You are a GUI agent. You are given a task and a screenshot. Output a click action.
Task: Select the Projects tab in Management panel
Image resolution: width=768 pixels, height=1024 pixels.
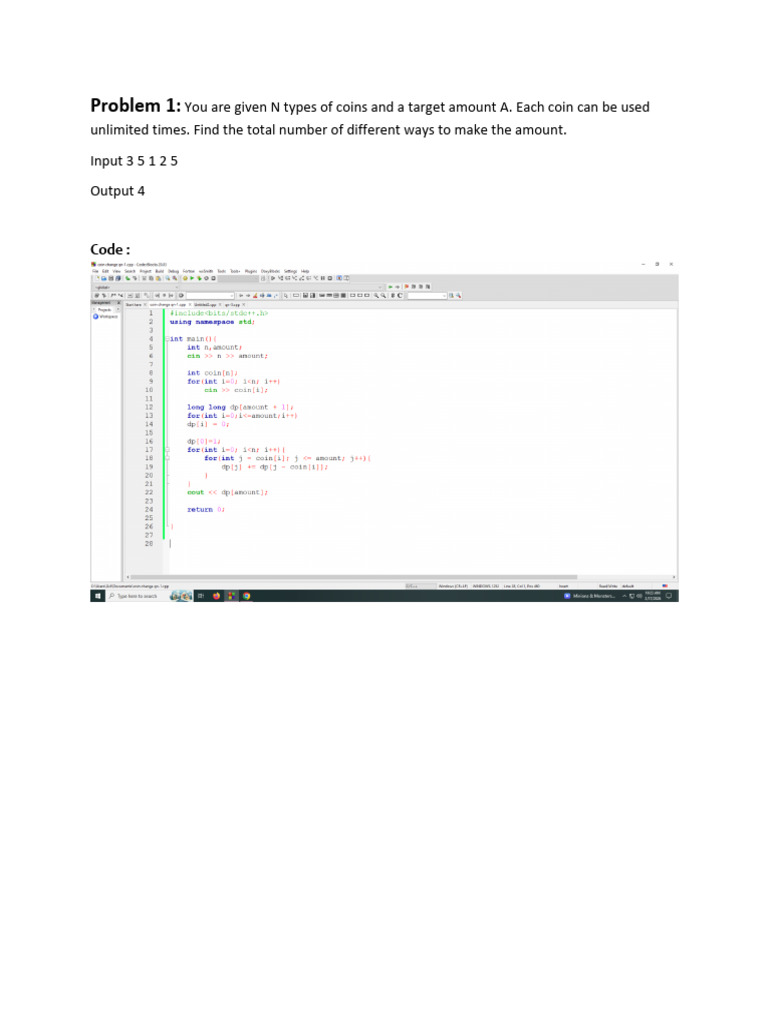103,310
